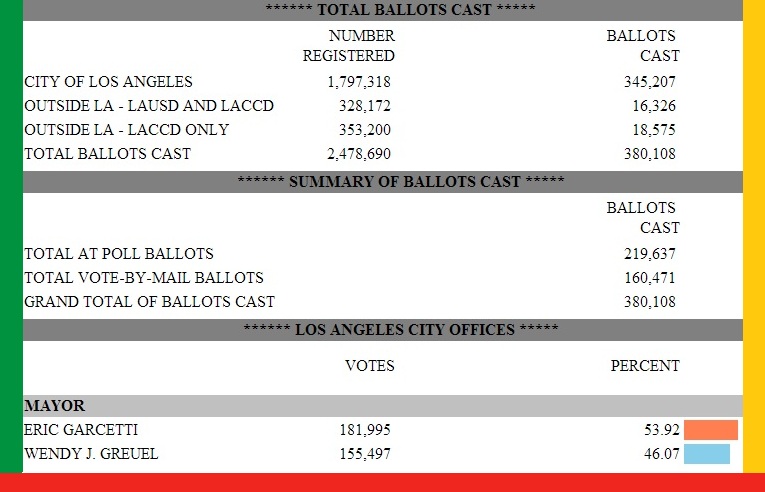This screenshot has height=492, width=765.
Task: Click the Number Registered column heading
Action: (x=349, y=46)
